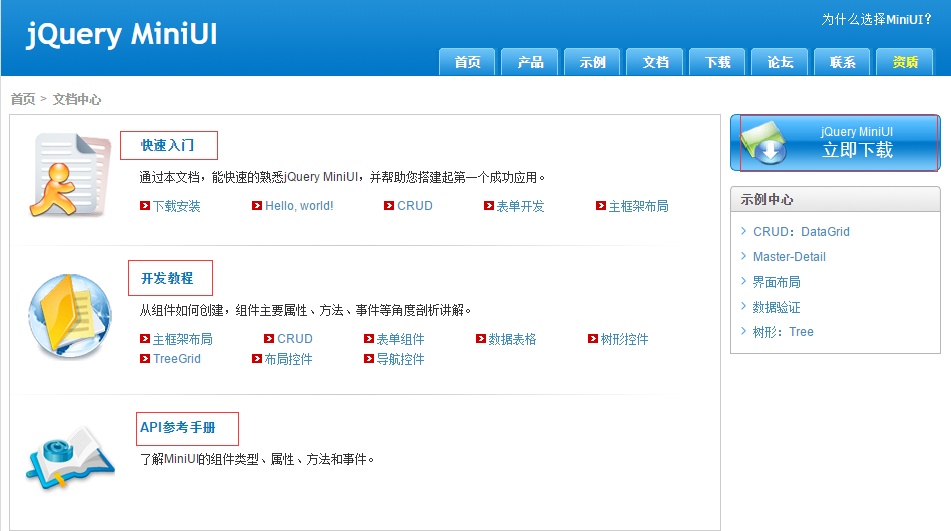Click the globe folder icon beside 开发教程
951x531 pixels.
point(70,315)
